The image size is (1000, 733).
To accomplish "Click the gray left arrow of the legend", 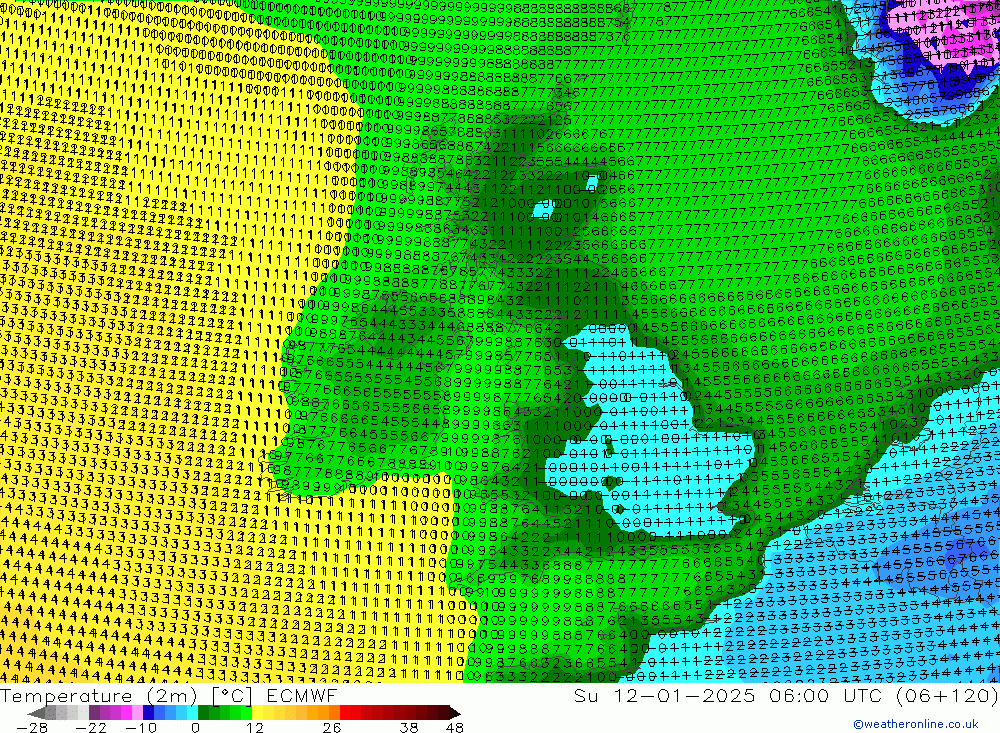I will pos(37,713).
